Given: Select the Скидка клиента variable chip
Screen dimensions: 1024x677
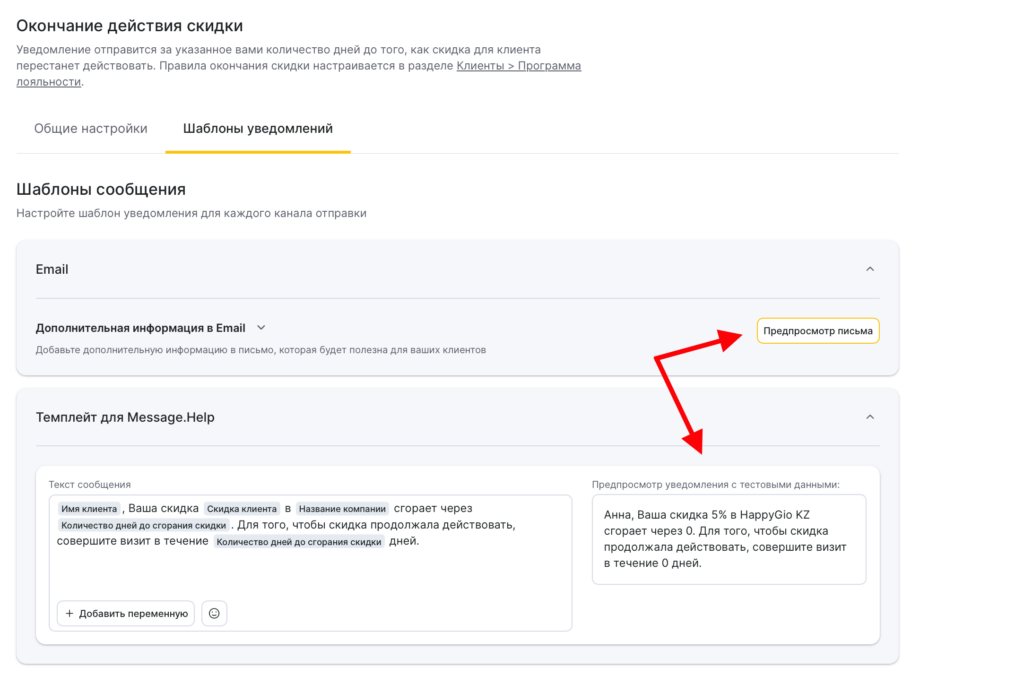Looking at the screenshot, I should tap(242, 509).
